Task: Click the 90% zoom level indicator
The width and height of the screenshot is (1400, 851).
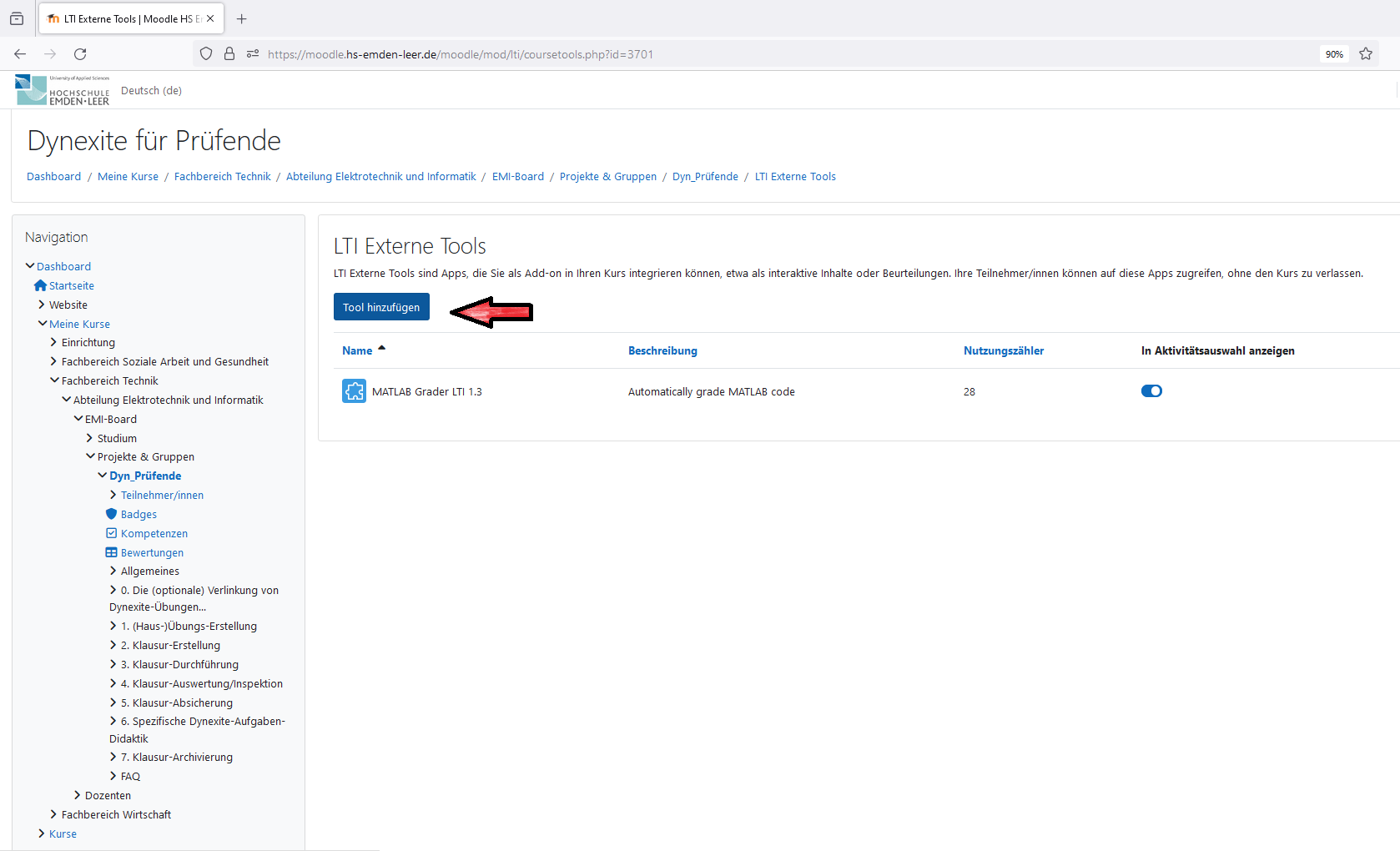Action: coord(1334,54)
